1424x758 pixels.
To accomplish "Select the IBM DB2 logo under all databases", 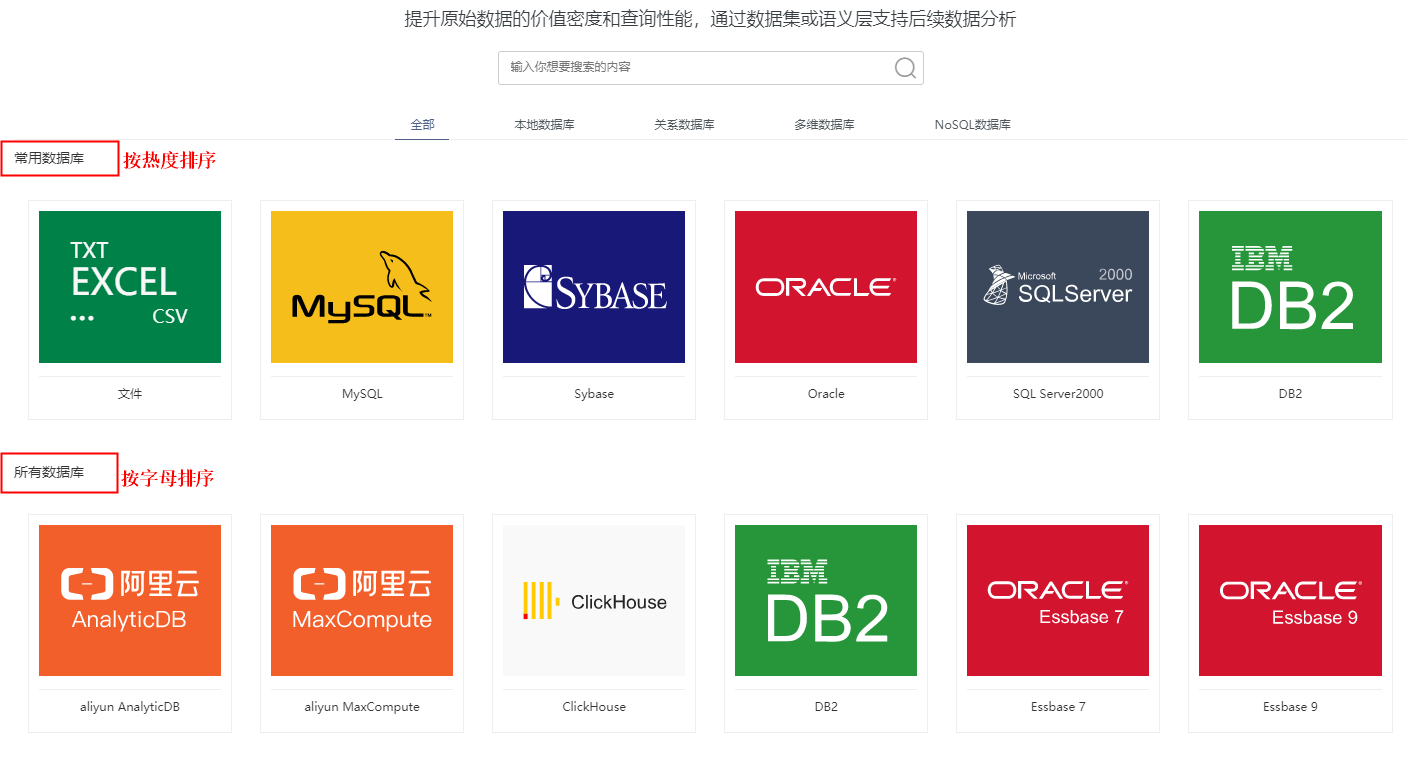I will tap(826, 600).
